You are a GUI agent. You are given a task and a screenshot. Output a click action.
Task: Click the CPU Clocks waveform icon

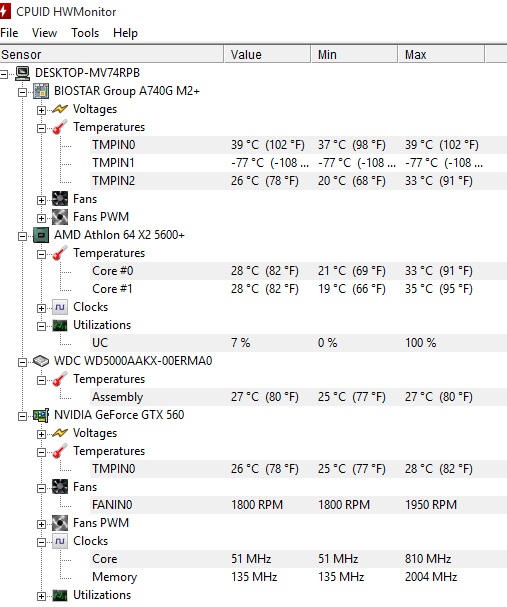point(60,307)
